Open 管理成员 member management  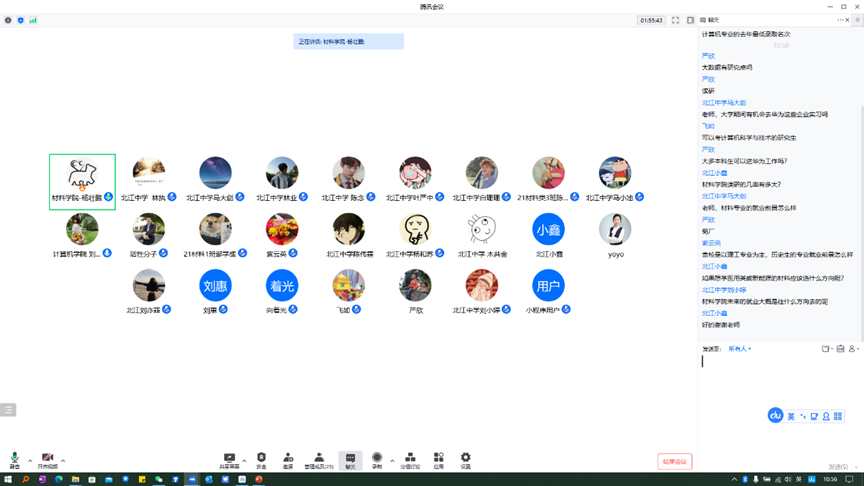tap(319, 459)
